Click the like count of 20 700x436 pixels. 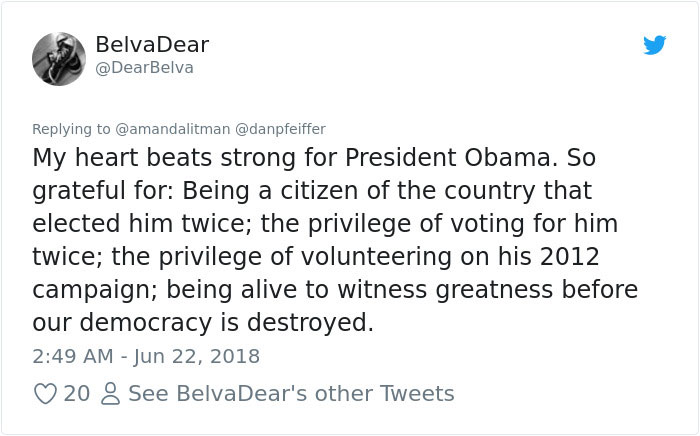coord(76,394)
